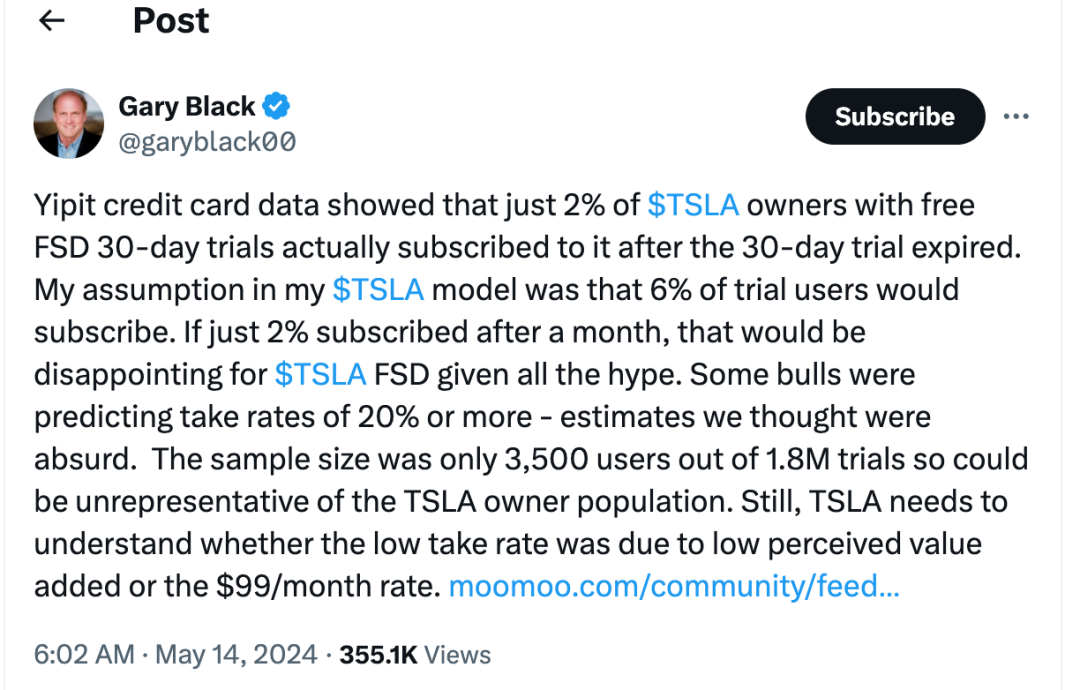
Task: View the 355.1K Views count
Action: (x=415, y=655)
